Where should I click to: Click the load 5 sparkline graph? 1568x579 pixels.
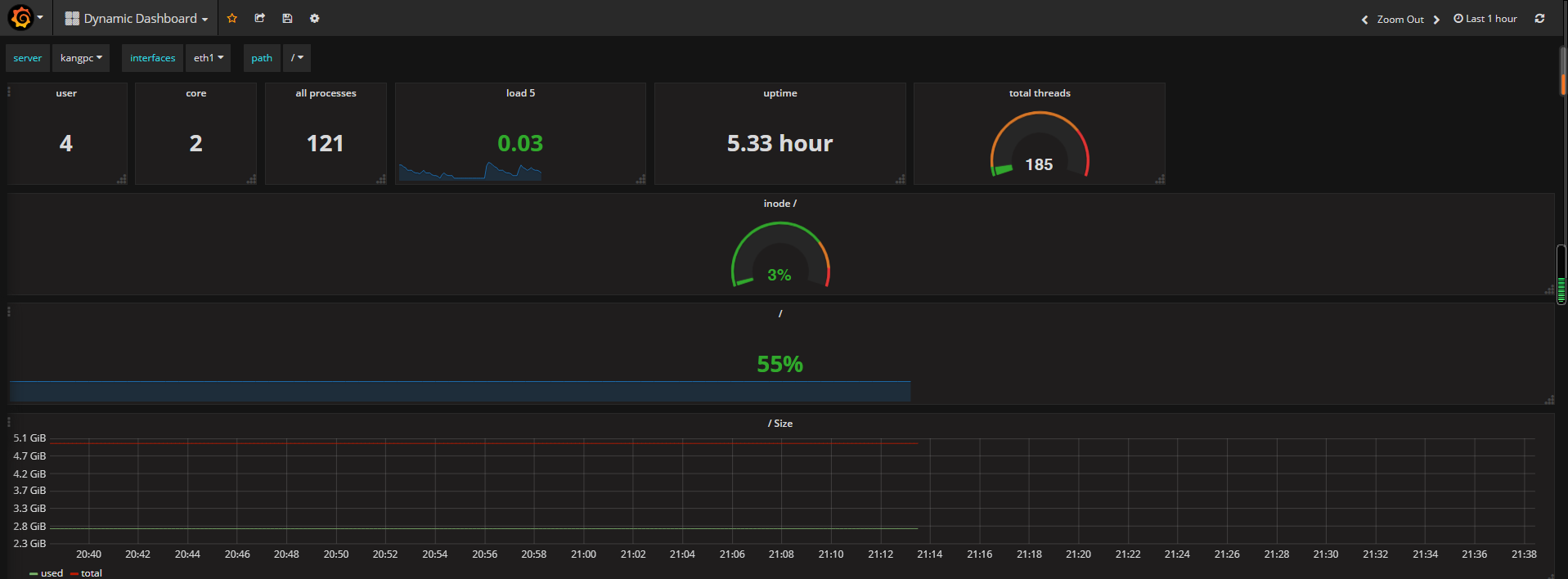(470, 171)
